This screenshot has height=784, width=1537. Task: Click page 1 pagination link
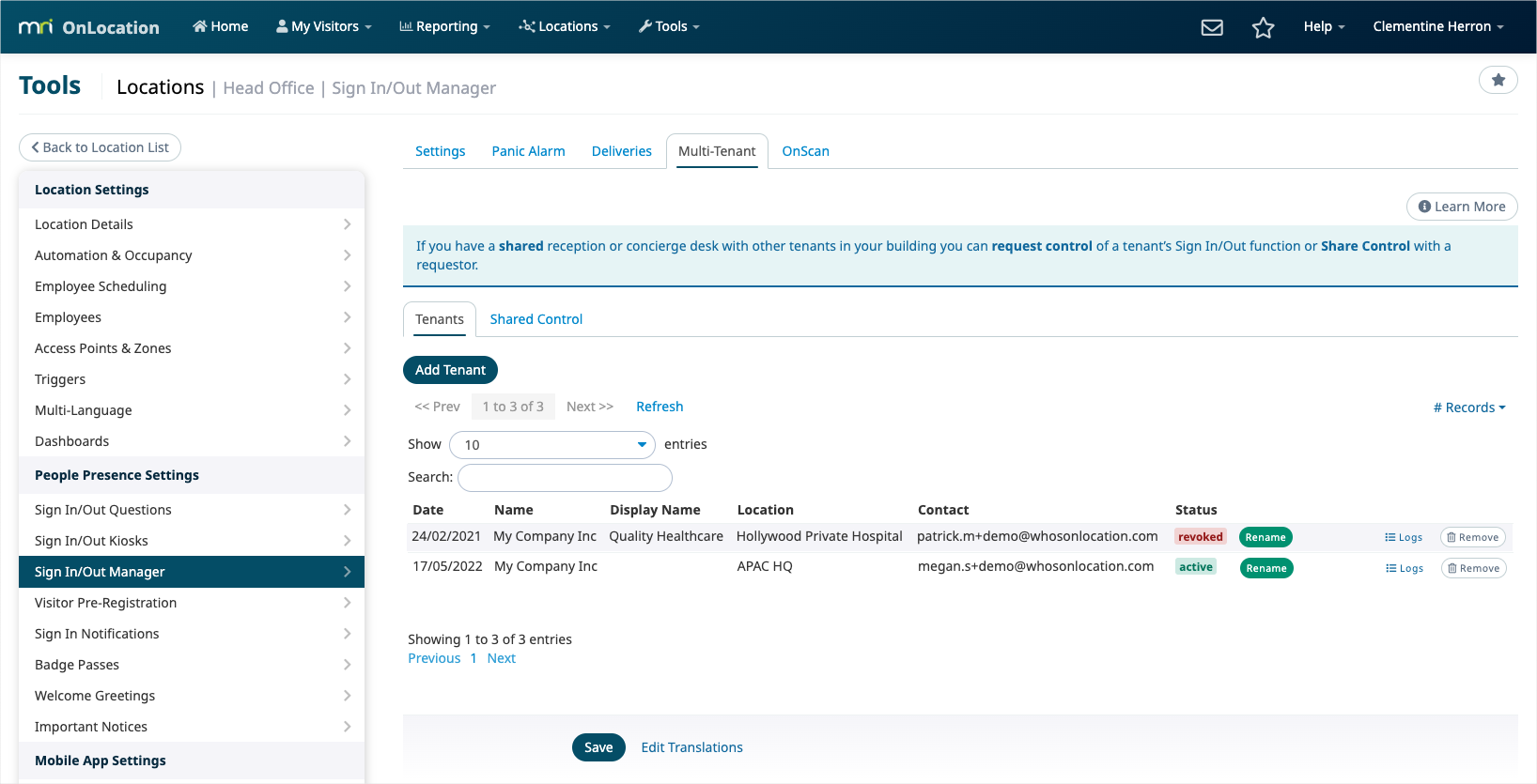[x=474, y=658]
